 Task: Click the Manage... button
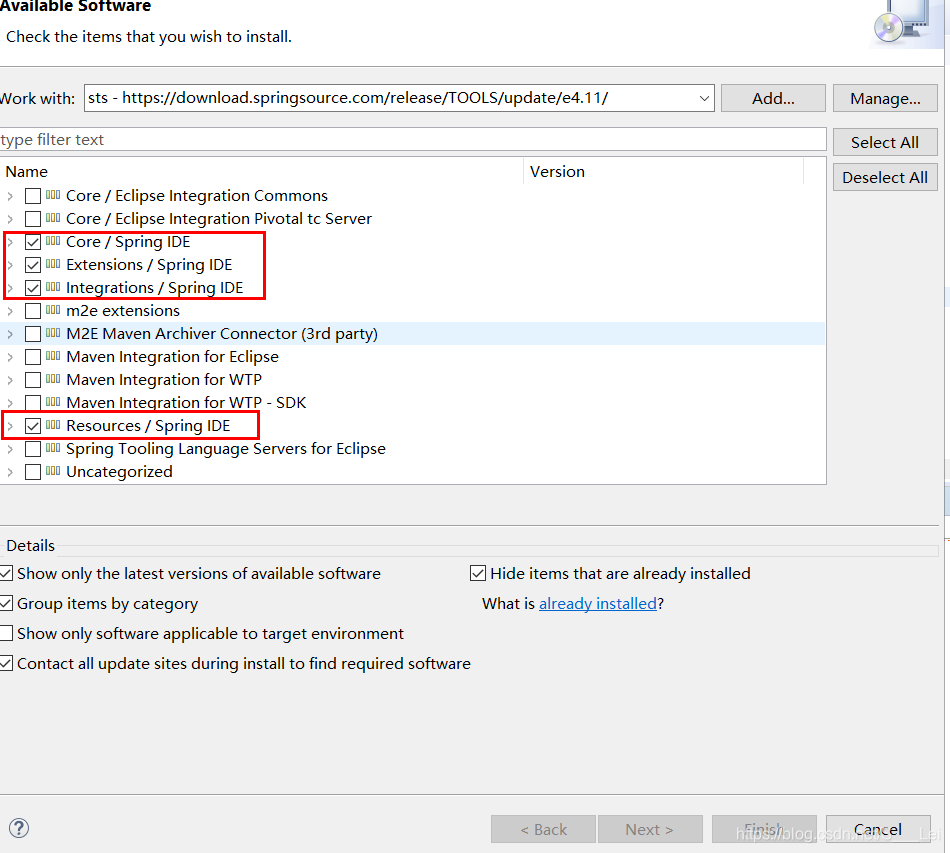(885, 98)
